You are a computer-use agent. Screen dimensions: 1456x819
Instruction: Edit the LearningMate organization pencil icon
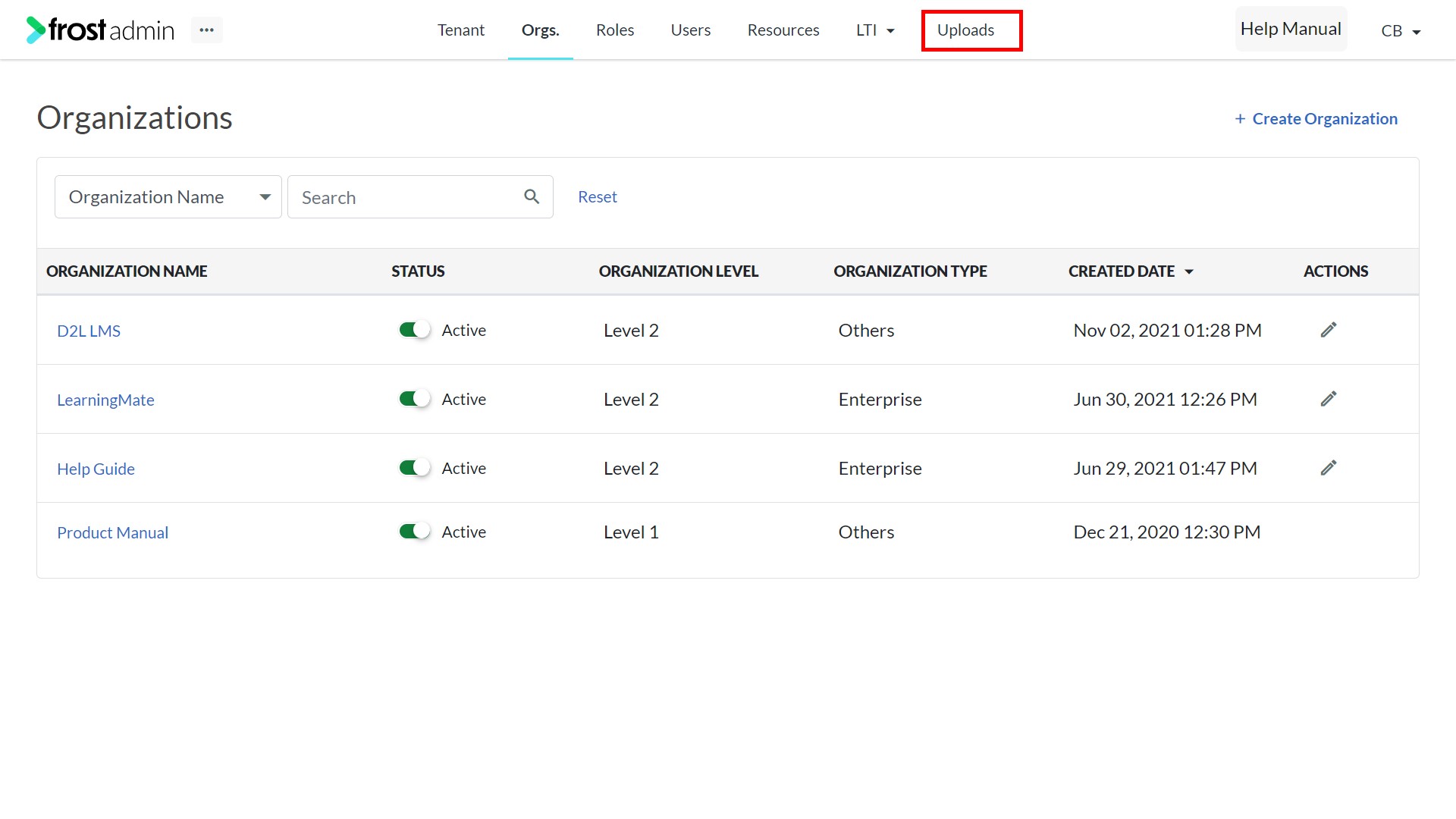1329,399
